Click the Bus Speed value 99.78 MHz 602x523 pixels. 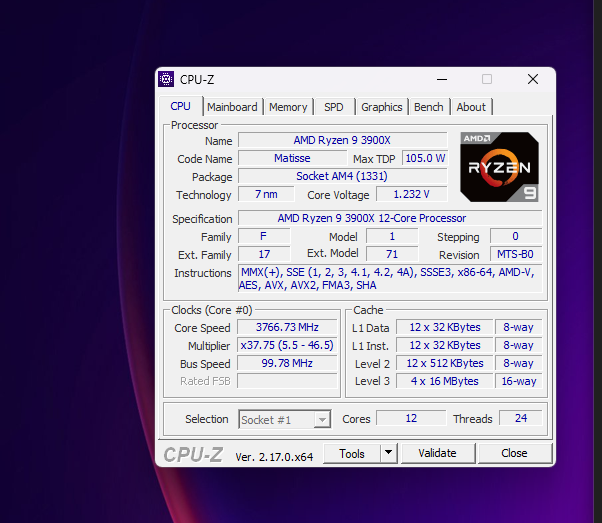287,363
